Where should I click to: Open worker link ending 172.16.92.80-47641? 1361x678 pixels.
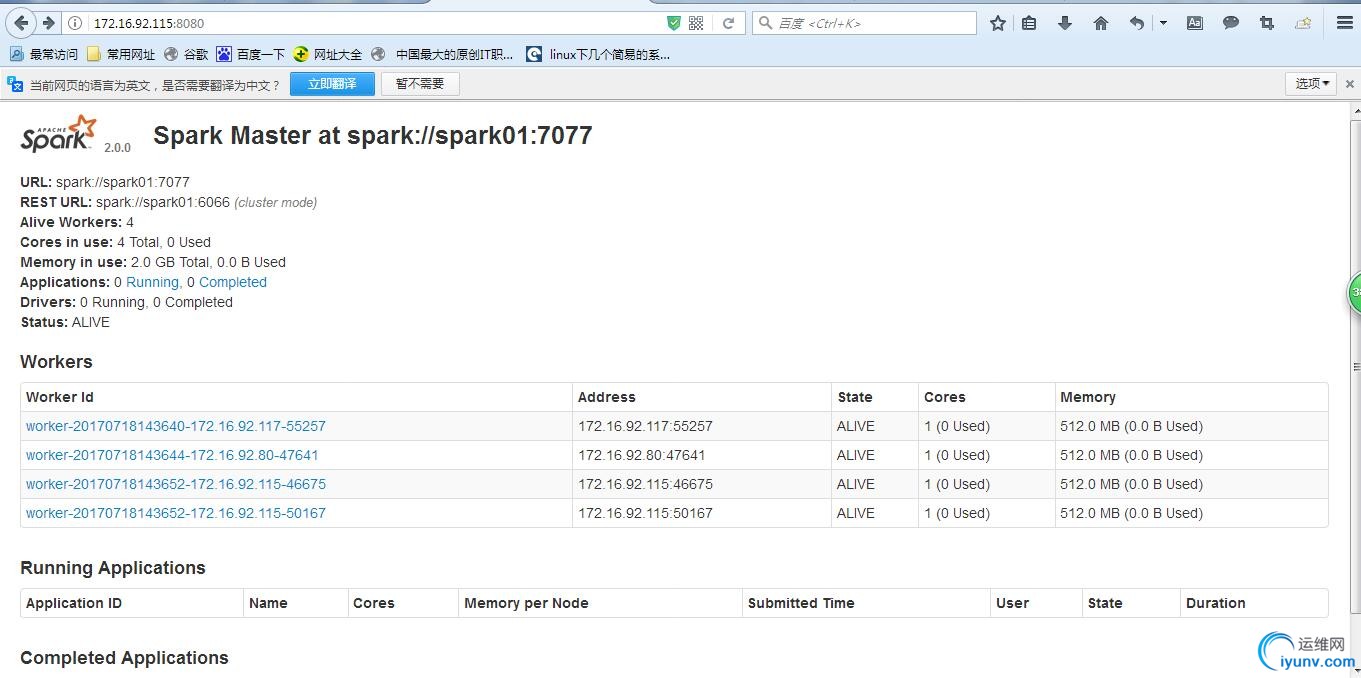click(172, 455)
